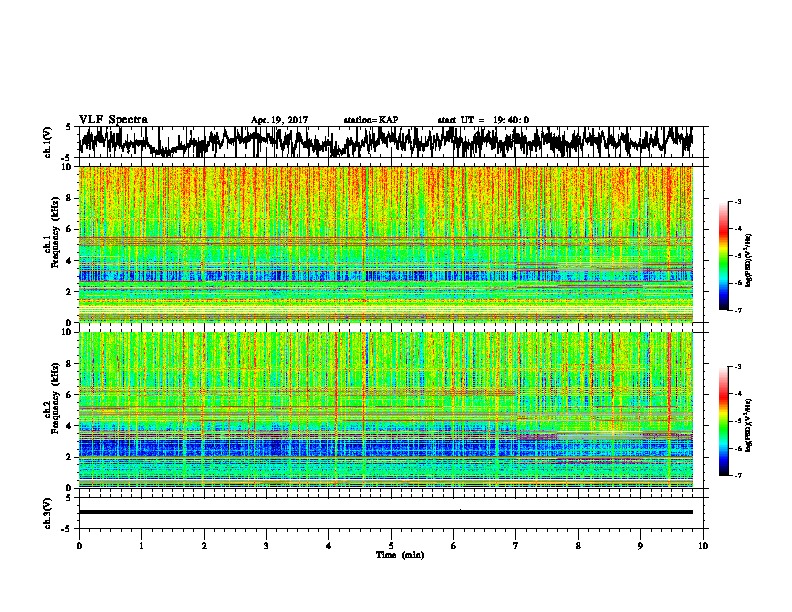Click inside the ch.2 spectrogram panel
Viewport: 792px width, 612px height.
[386, 410]
